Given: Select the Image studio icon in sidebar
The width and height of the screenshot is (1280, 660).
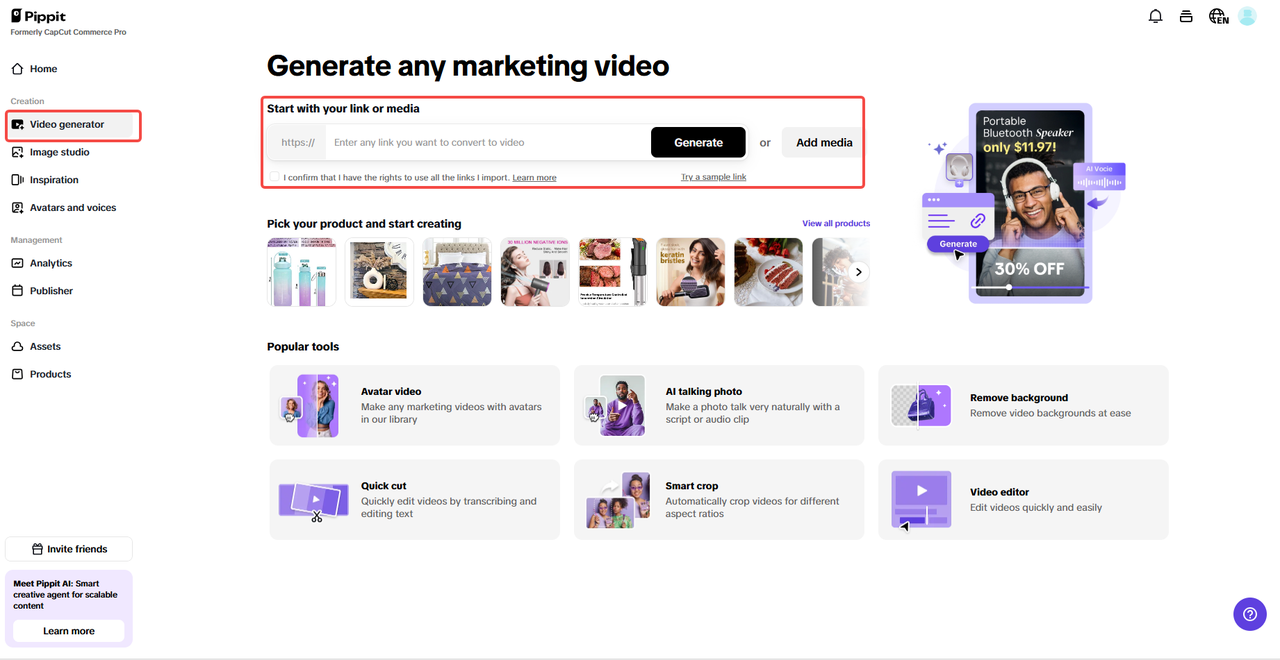Looking at the screenshot, I should pos(20,152).
